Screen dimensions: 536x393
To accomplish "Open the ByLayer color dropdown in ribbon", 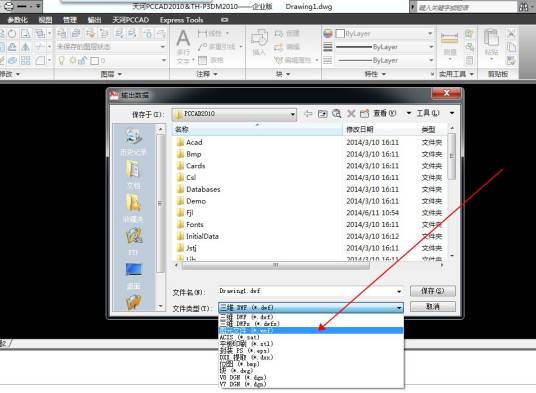I will (x=430, y=33).
